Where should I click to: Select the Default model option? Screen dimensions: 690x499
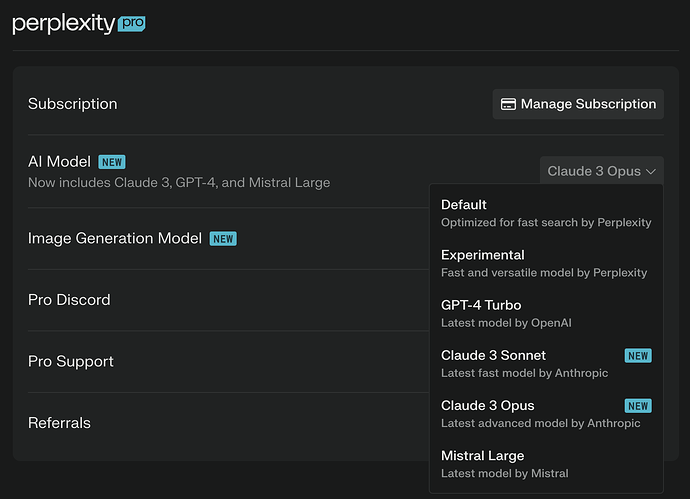(x=545, y=213)
